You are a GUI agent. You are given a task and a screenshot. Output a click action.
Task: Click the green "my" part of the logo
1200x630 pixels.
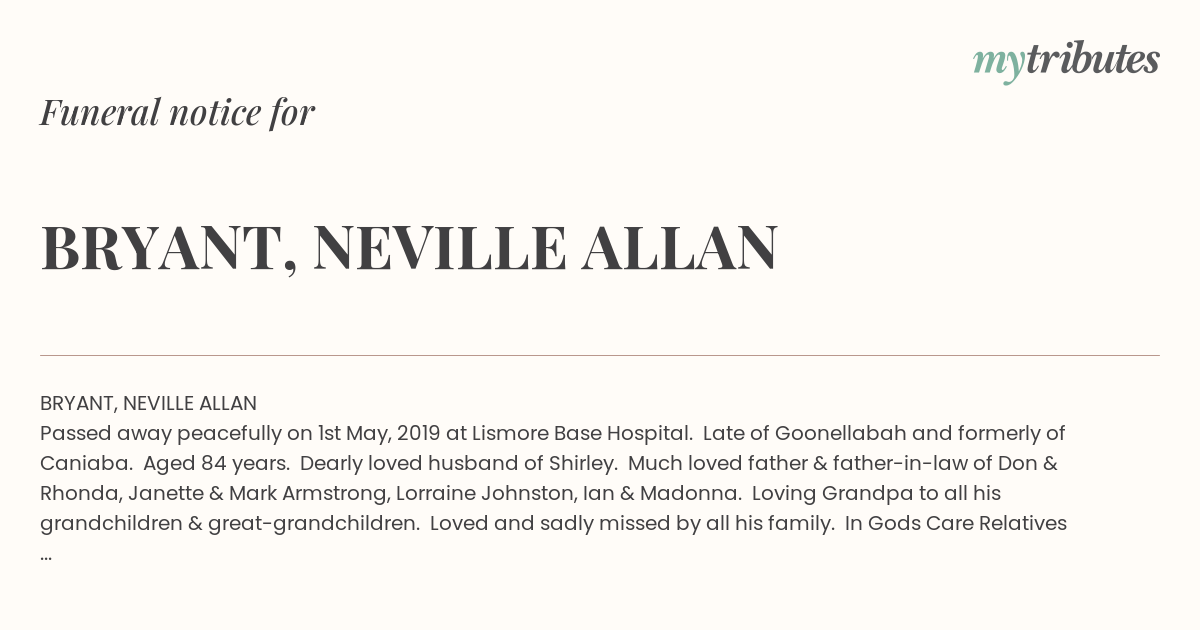(x=998, y=63)
